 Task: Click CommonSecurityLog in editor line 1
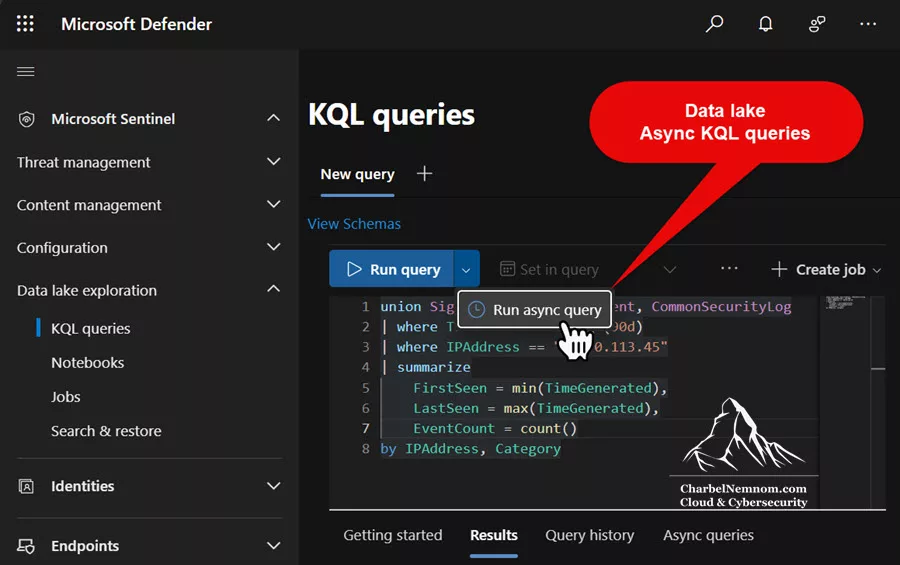pos(721,307)
